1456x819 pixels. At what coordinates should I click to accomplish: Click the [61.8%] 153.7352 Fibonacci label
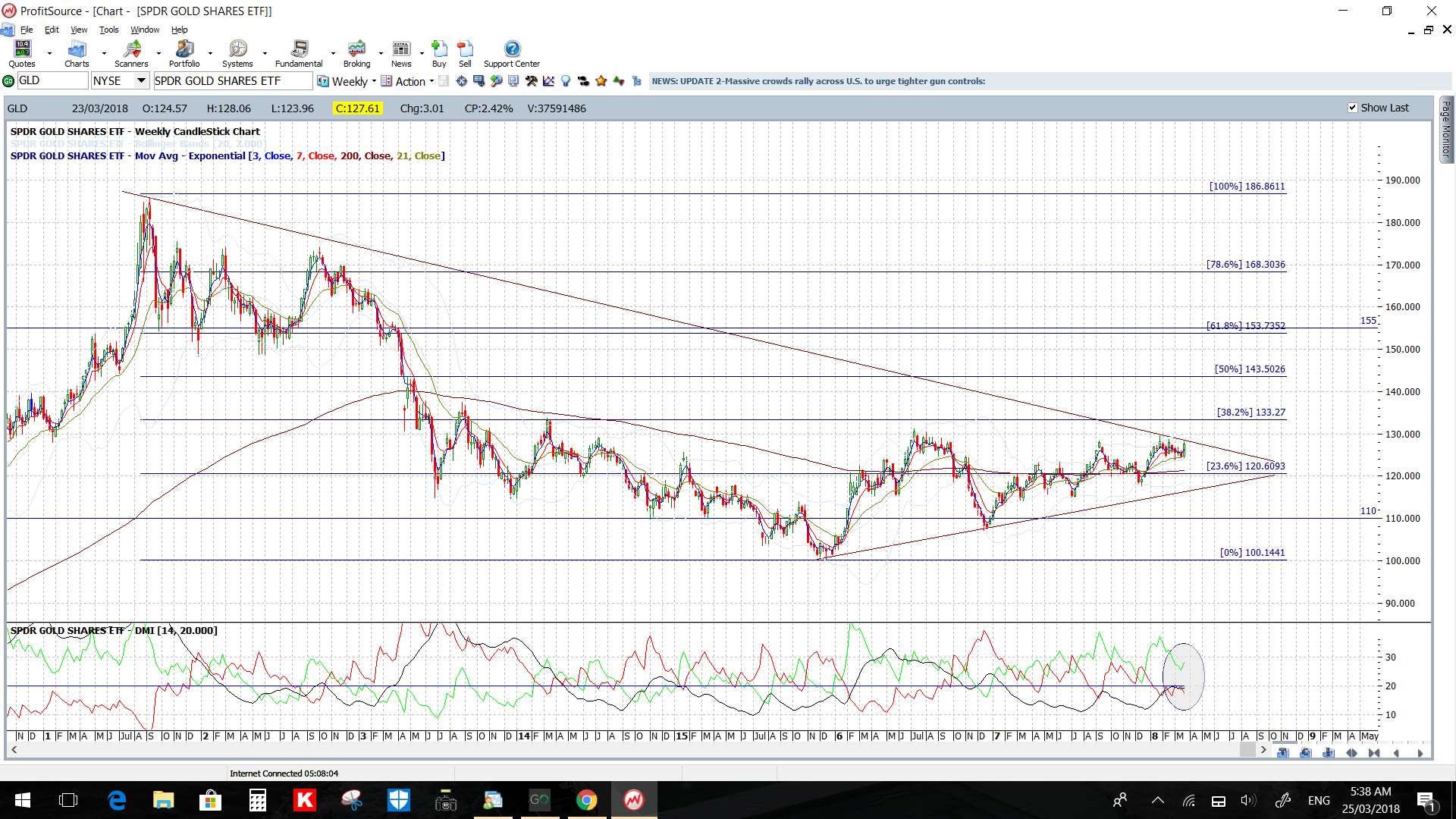coord(1246,325)
